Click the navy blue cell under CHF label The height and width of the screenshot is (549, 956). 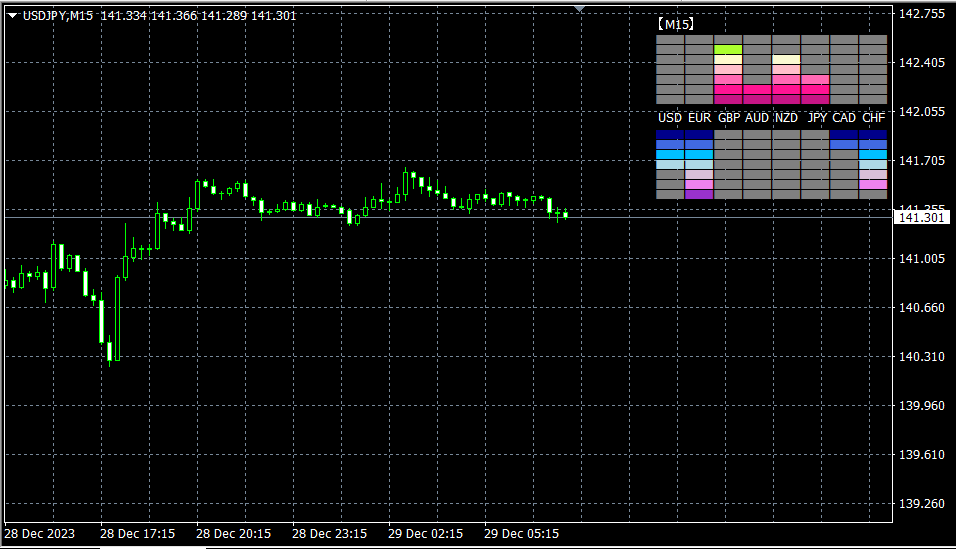click(873, 135)
